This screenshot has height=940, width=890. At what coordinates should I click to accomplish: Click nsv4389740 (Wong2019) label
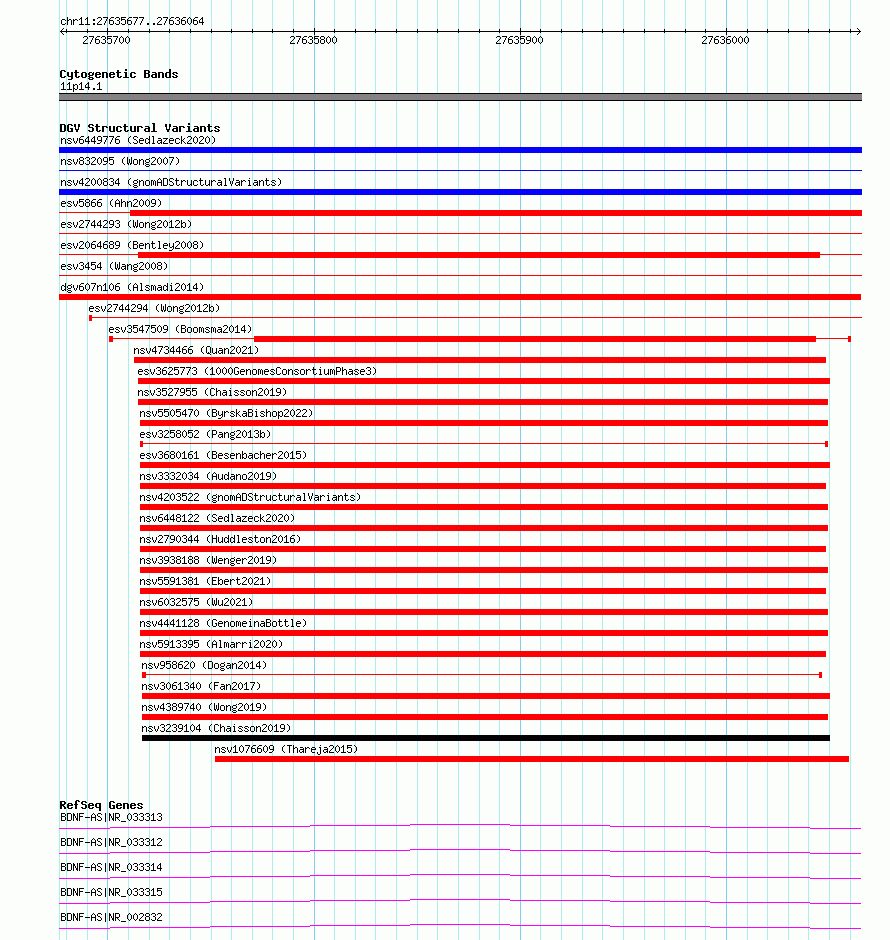click(204, 707)
